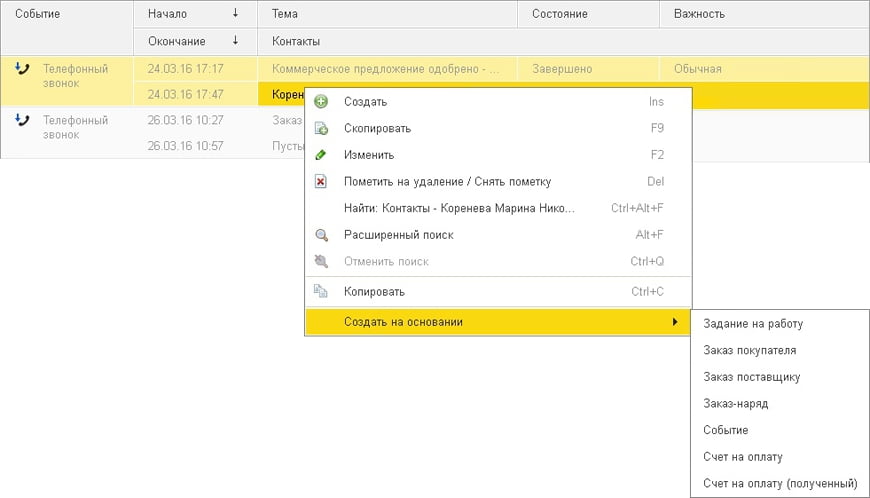This screenshot has height=498, width=870.
Task: Click the Важность column header
Action: pyautogui.click(x=765, y=14)
